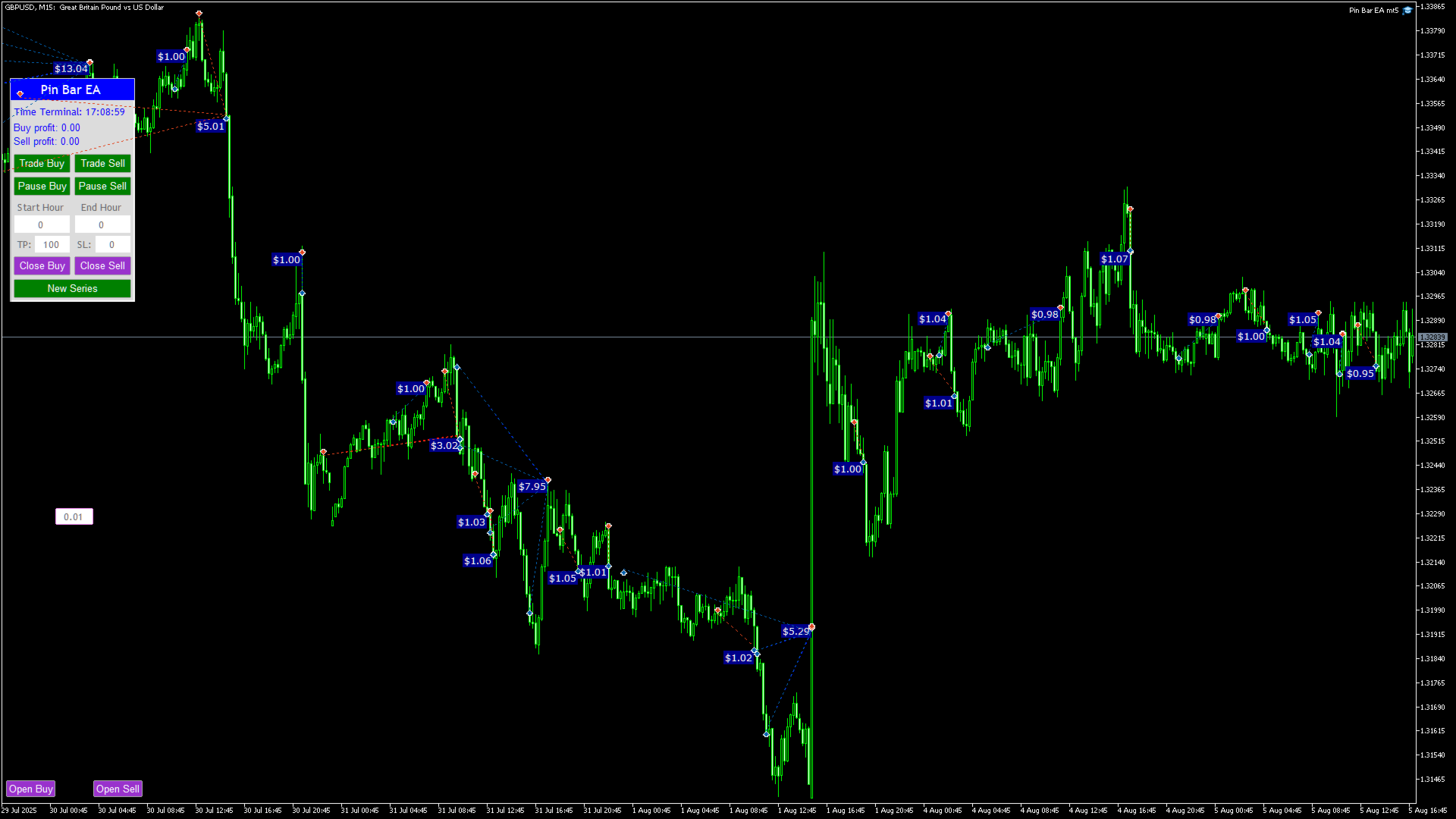The width and height of the screenshot is (1456, 819).
Task: Click the $1.03 profit label
Action: click(x=472, y=522)
